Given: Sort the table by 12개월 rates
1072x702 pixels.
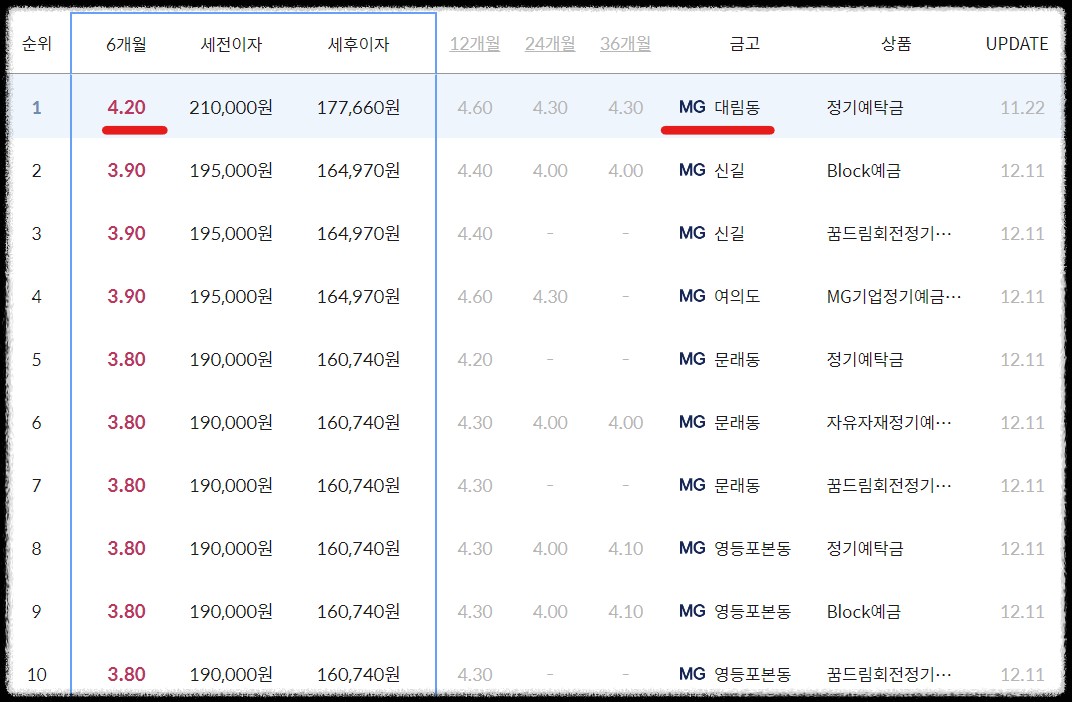Looking at the screenshot, I should tap(474, 43).
